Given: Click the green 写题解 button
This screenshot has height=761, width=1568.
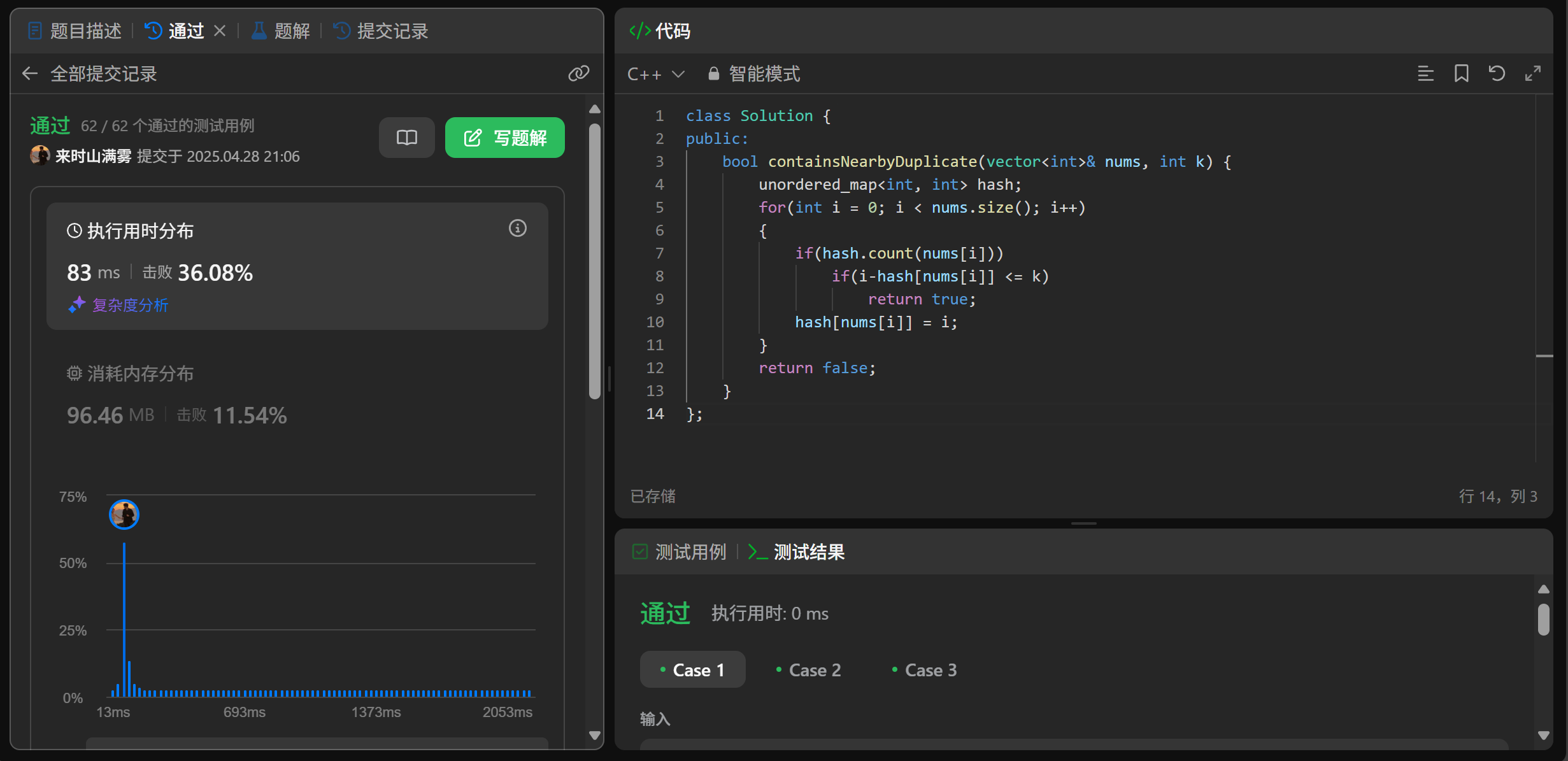Looking at the screenshot, I should tap(504, 138).
